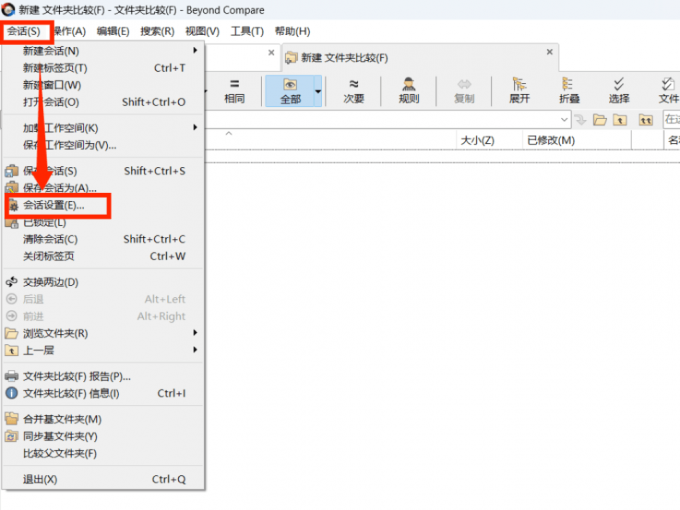
Task: Expand 新建会话(N) submenu
Action: (x=103, y=51)
